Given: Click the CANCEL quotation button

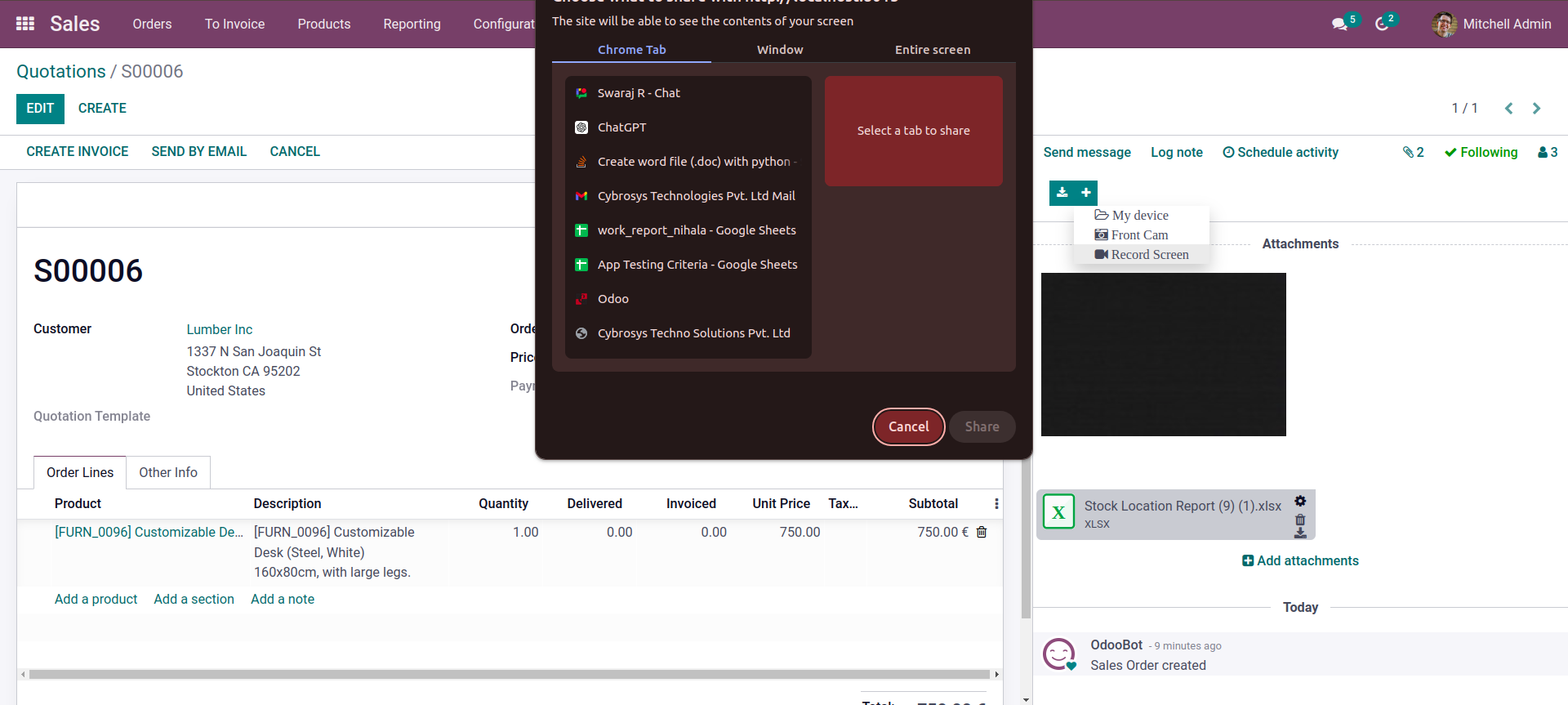Looking at the screenshot, I should [x=295, y=152].
